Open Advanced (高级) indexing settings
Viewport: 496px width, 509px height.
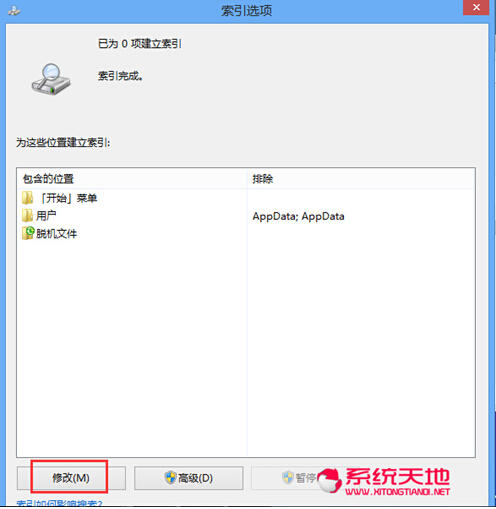[189, 478]
